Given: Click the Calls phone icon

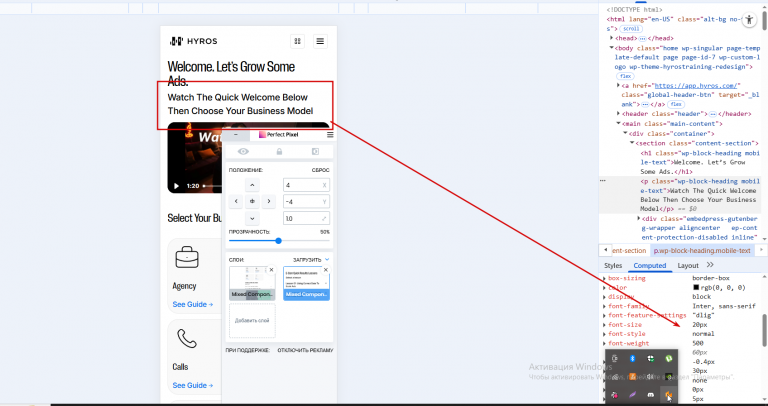Looking at the screenshot, I should [x=187, y=338].
